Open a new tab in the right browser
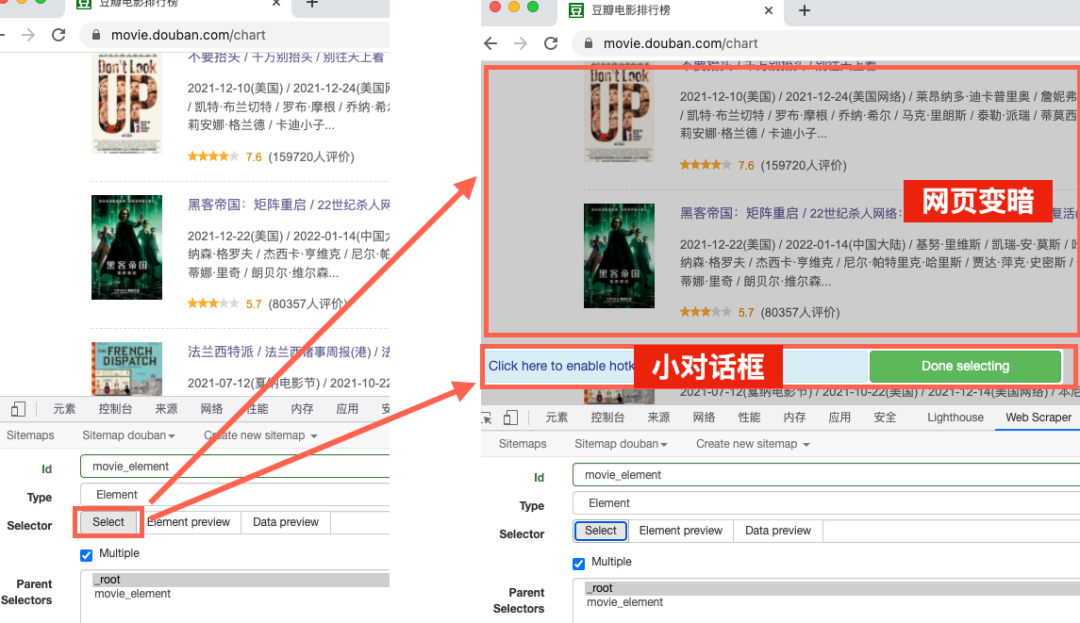This screenshot has width=1080, height=623. click(804, 10)
